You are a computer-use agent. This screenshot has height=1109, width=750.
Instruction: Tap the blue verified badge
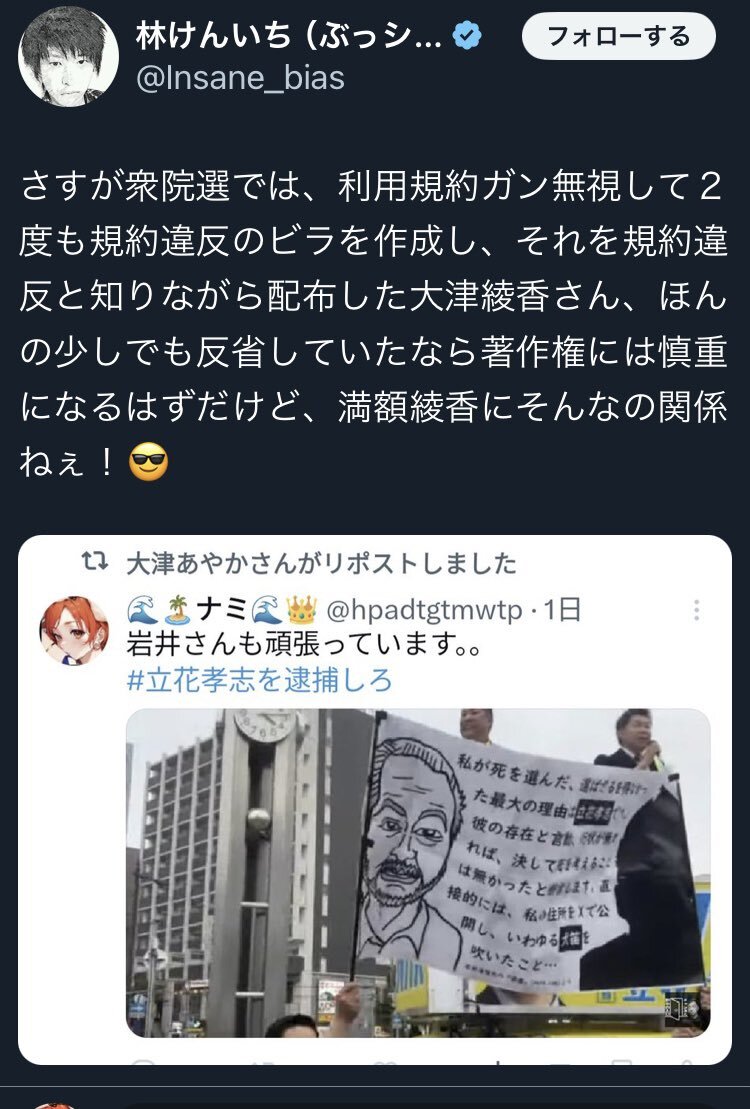click(467, 35)
